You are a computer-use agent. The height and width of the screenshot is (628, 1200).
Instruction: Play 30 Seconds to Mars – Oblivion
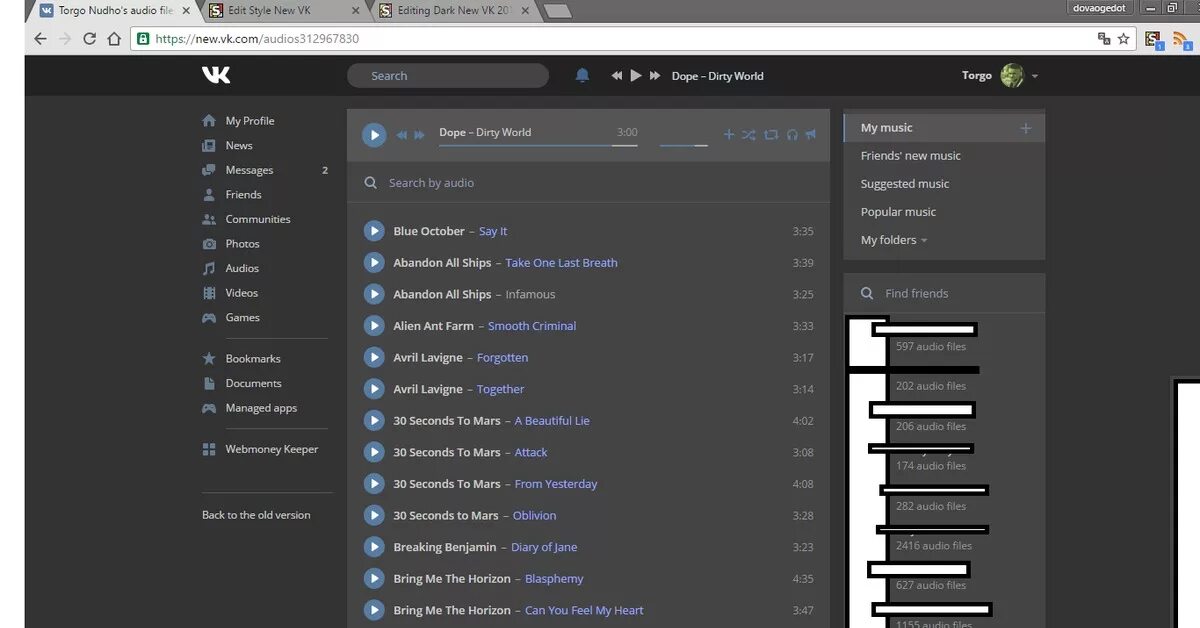pyautogui.click(x=374, y=515)
